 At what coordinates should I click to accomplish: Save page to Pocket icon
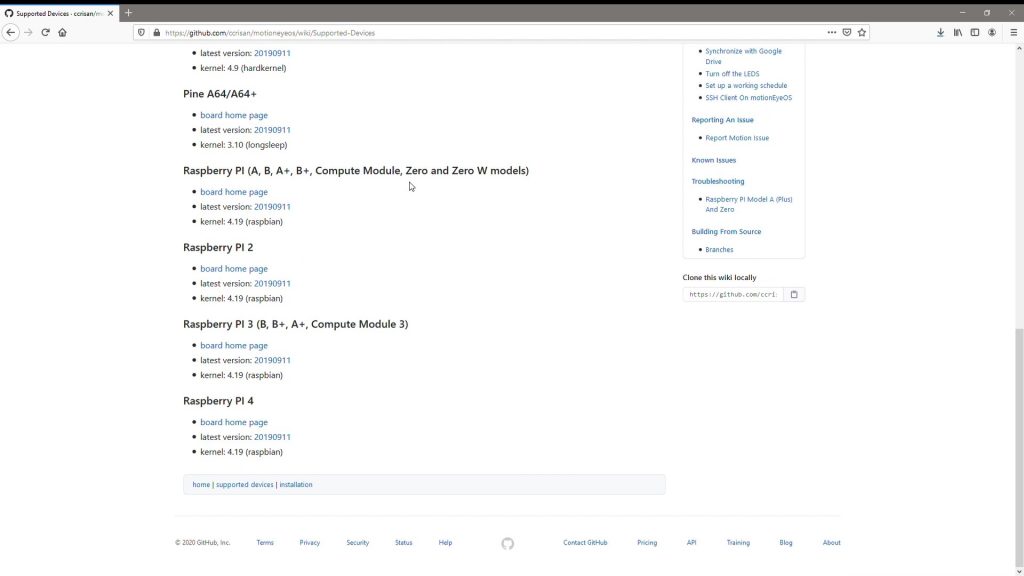(846, 32)
